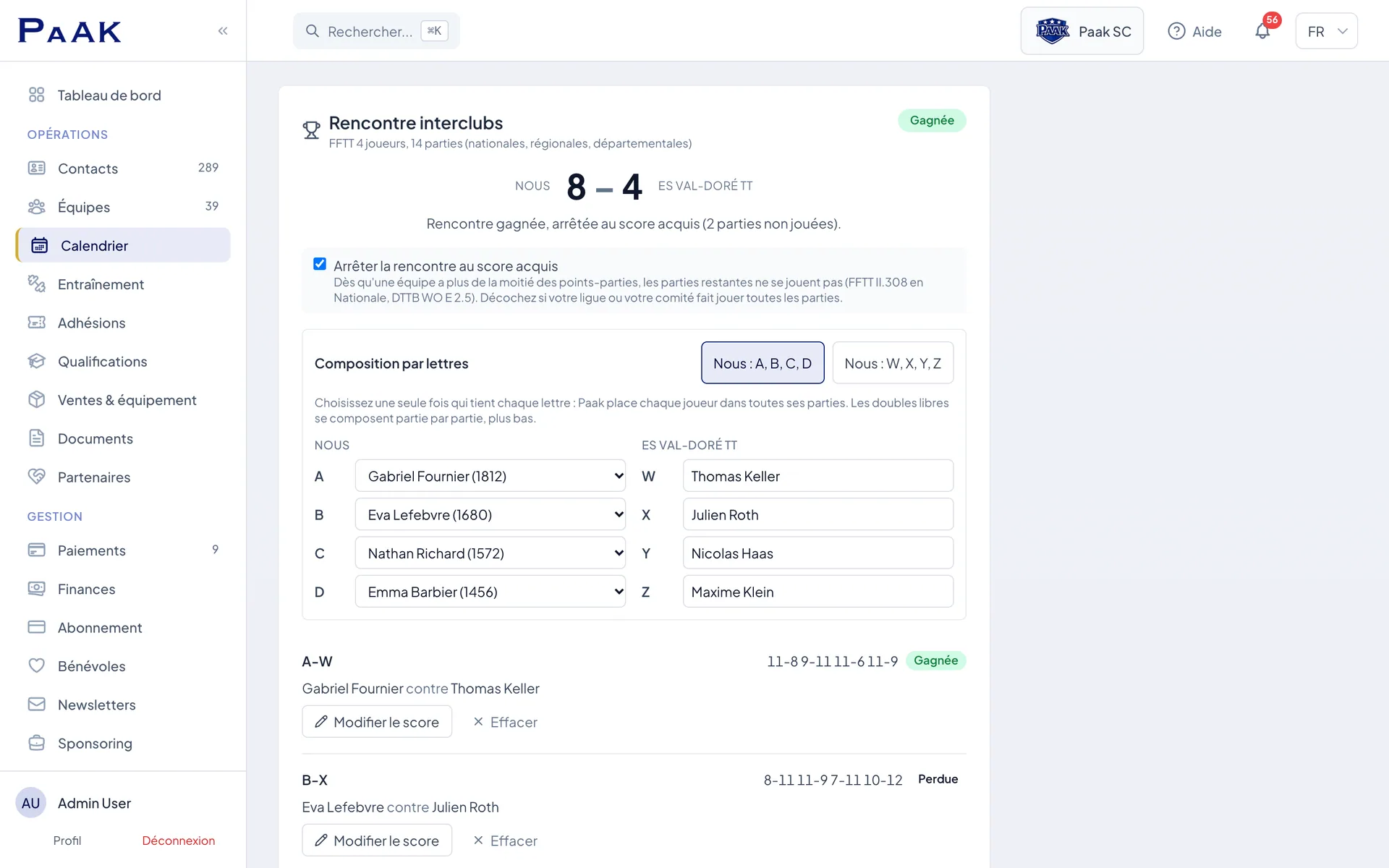Click the Partenaires handshake icon
The height and width of the screenshot is (868, 1389).
click(37, 477)
